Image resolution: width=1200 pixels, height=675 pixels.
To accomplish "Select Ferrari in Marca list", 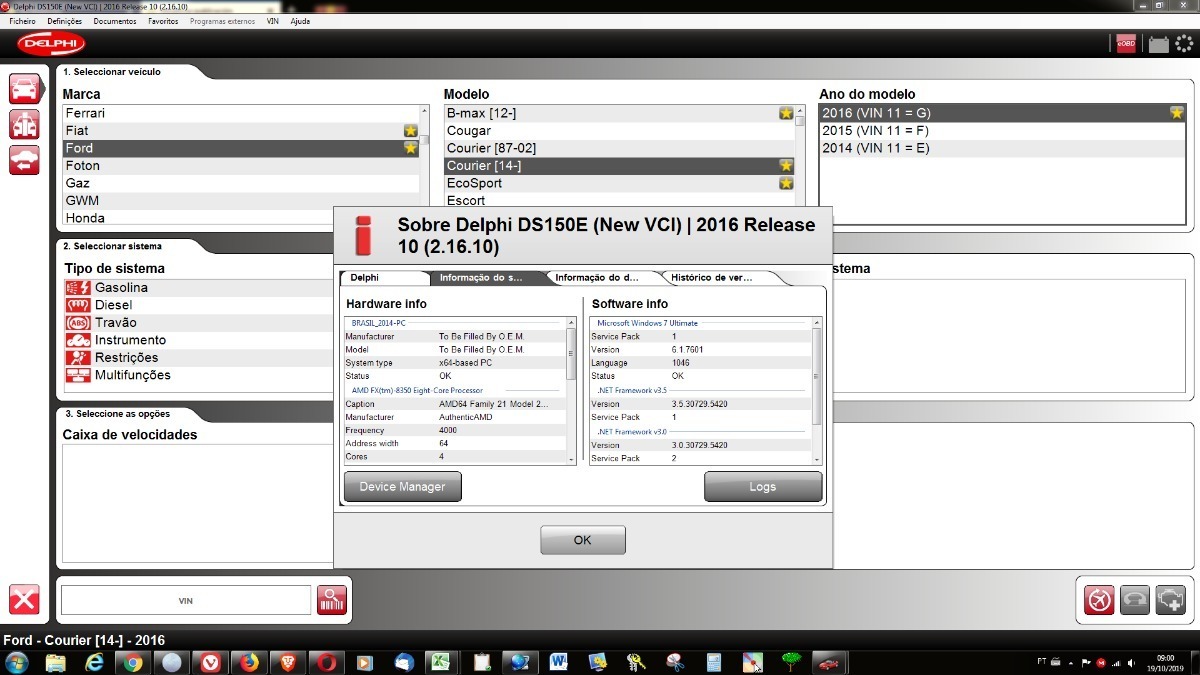I will click(242, 113).
